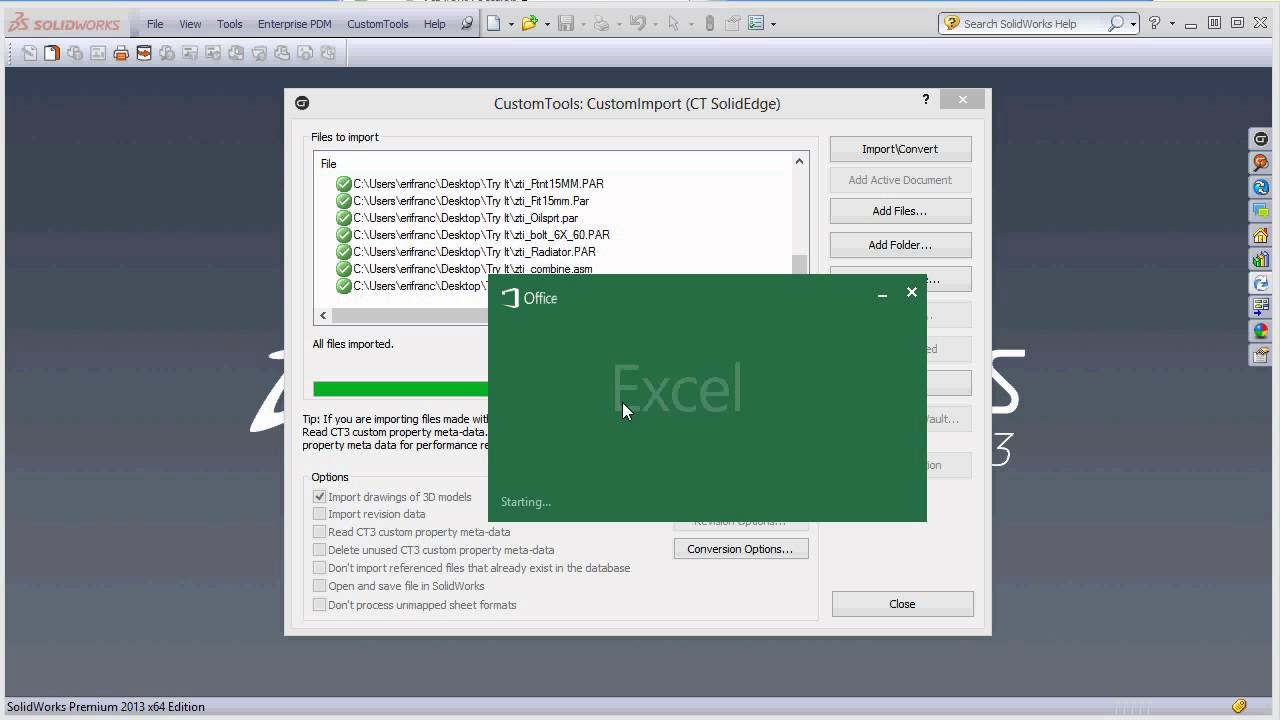
Task: Toggle Import revision data checkbox
Action: click(320, 514)
